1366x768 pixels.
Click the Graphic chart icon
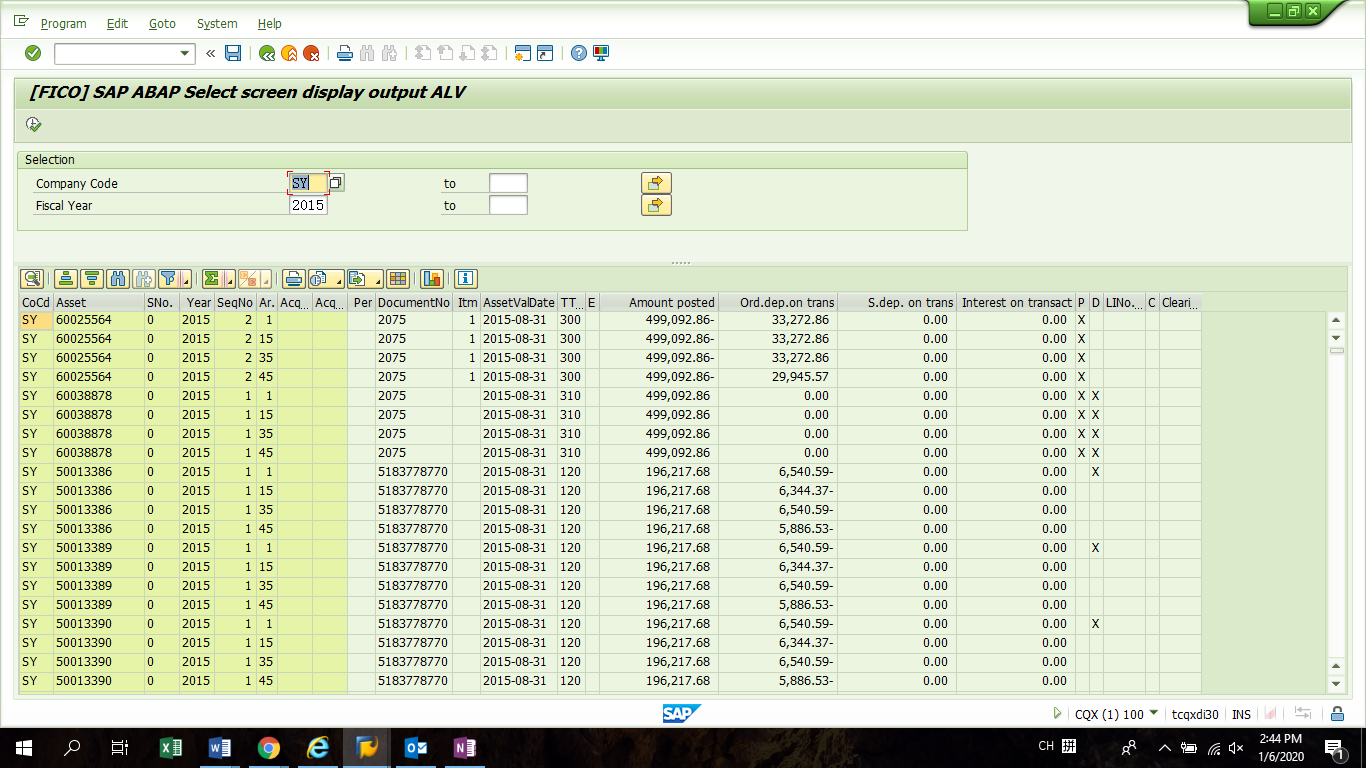pyautogui.click(x=432, y=279)
